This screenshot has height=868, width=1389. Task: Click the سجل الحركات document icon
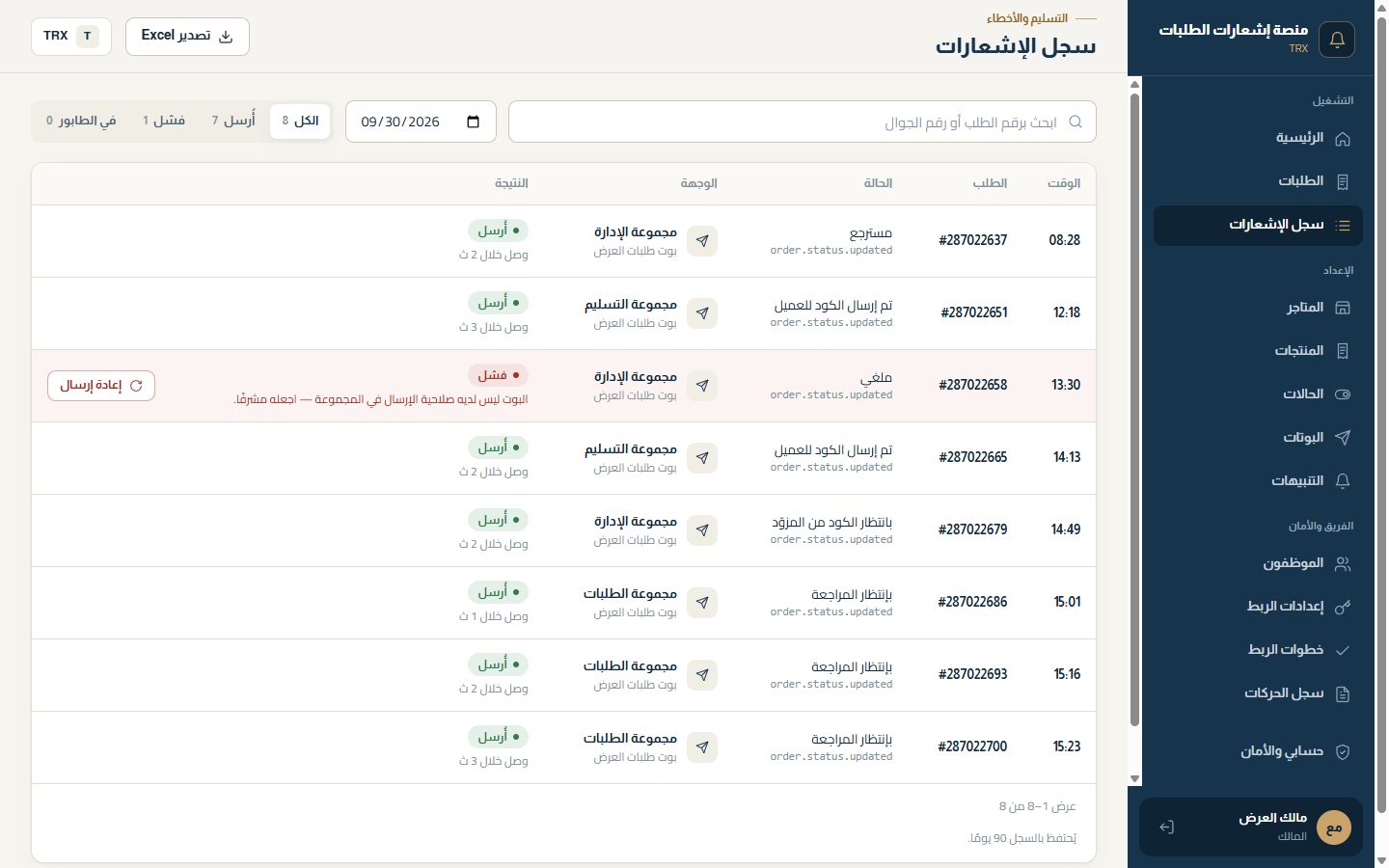coord(1342,694)
